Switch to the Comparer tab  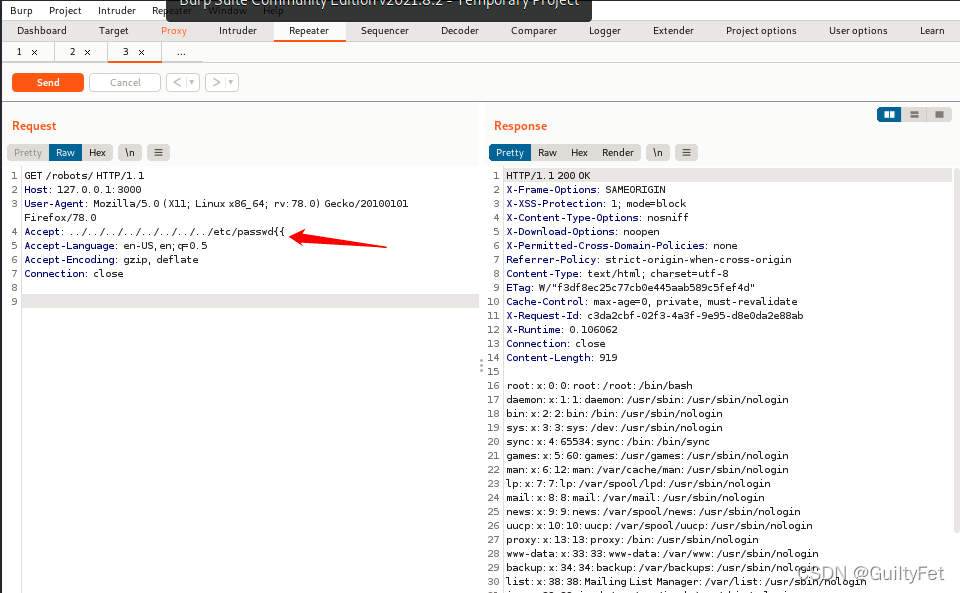tap(534, 31)
